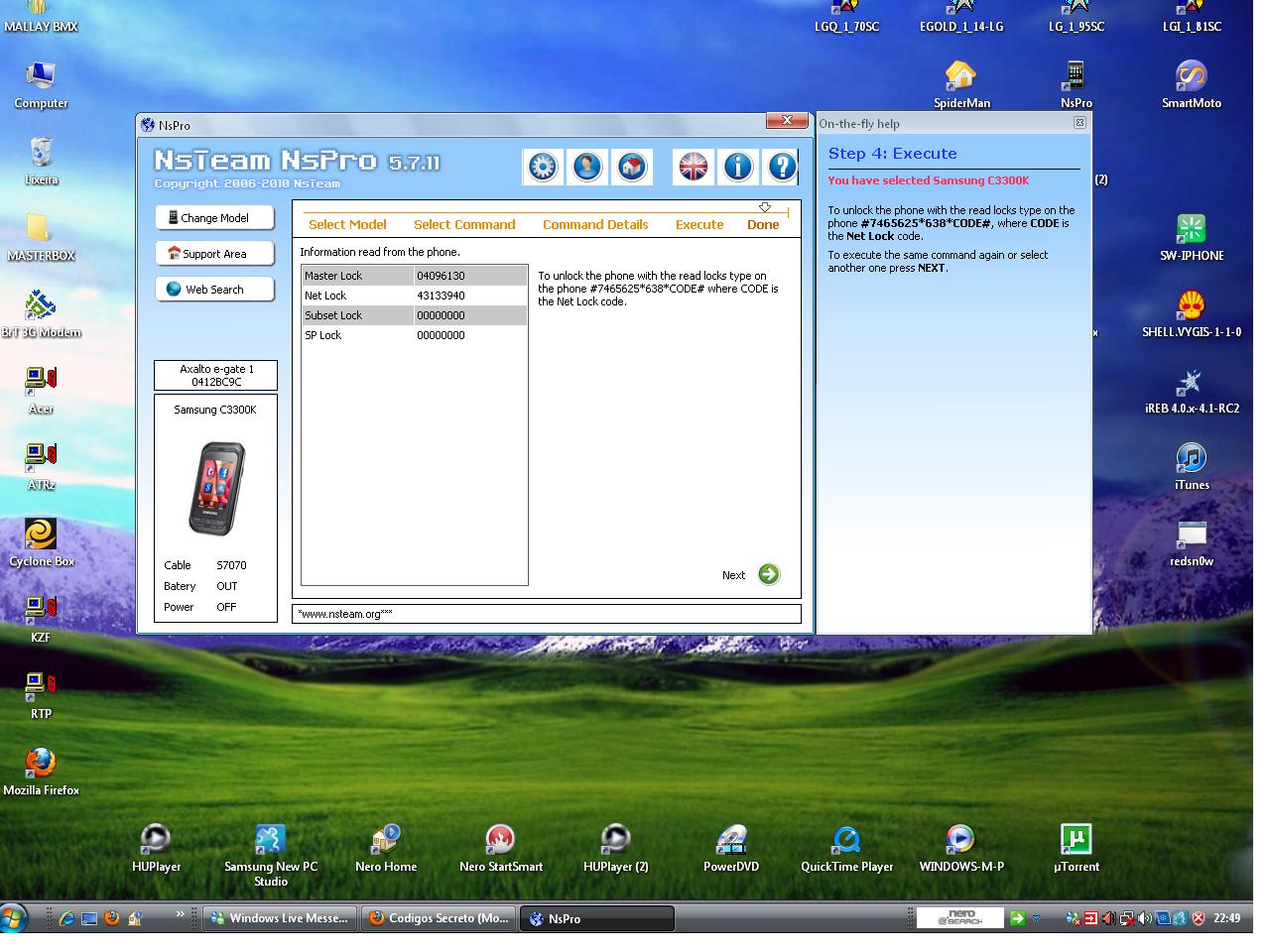This screenshot has width=1270, height=952.
Task: Select the SP Lock row
Action: click(x=415, y=335)
